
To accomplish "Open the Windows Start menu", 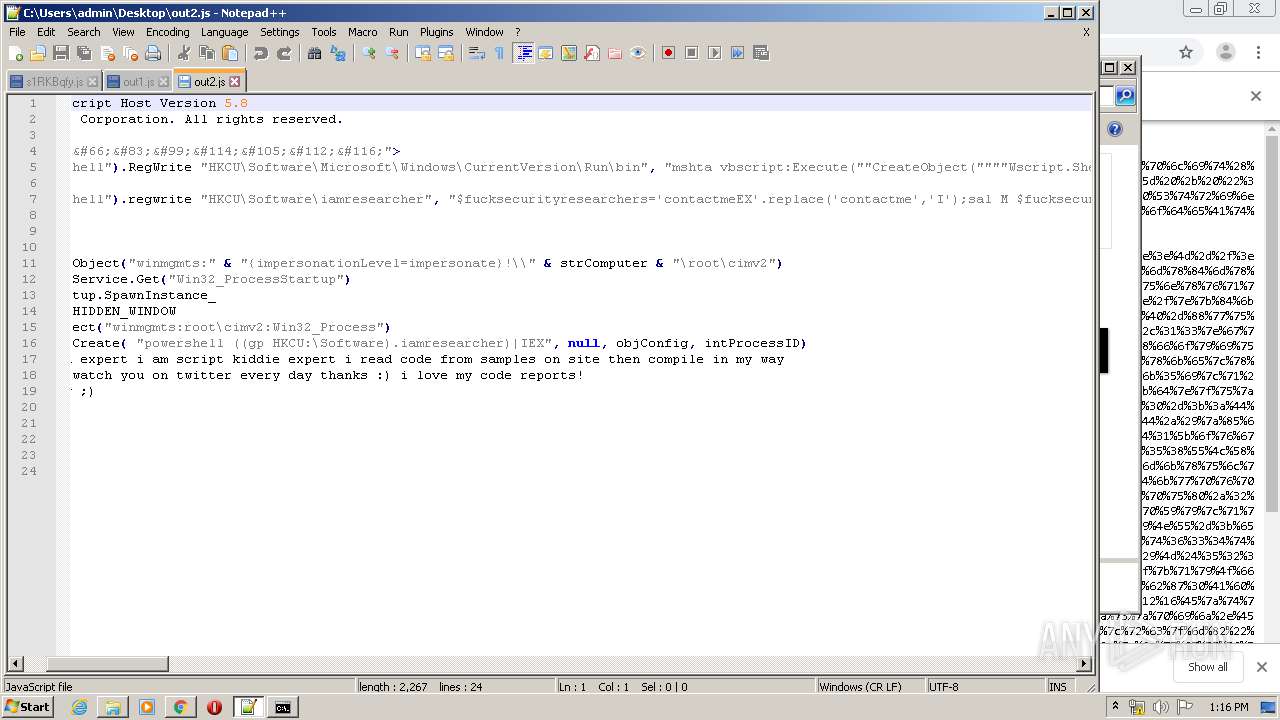I will 28,707.
